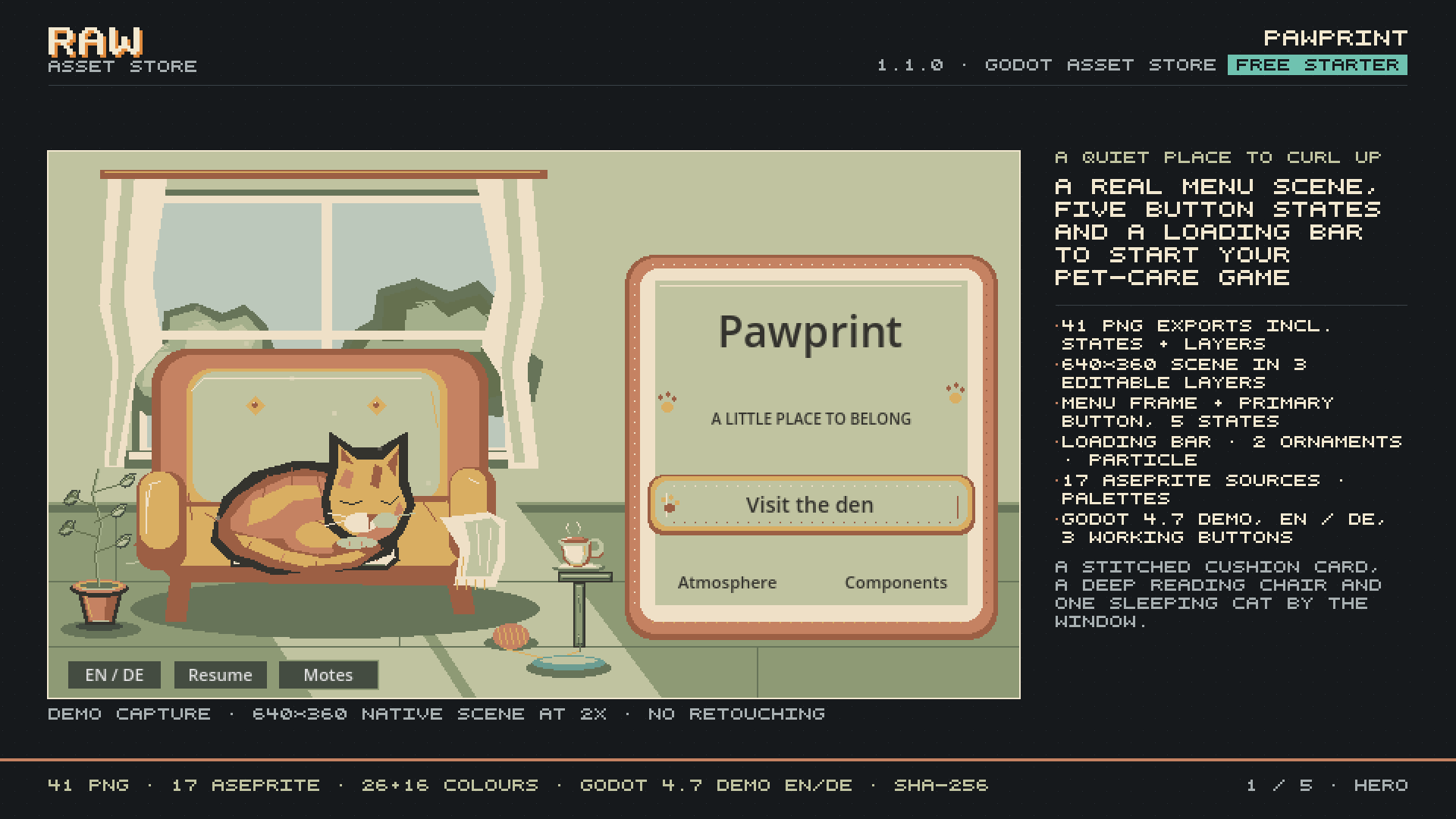Open the Atmosphere tab
Screen dimensions: 1456x819
tap(727, 582)
